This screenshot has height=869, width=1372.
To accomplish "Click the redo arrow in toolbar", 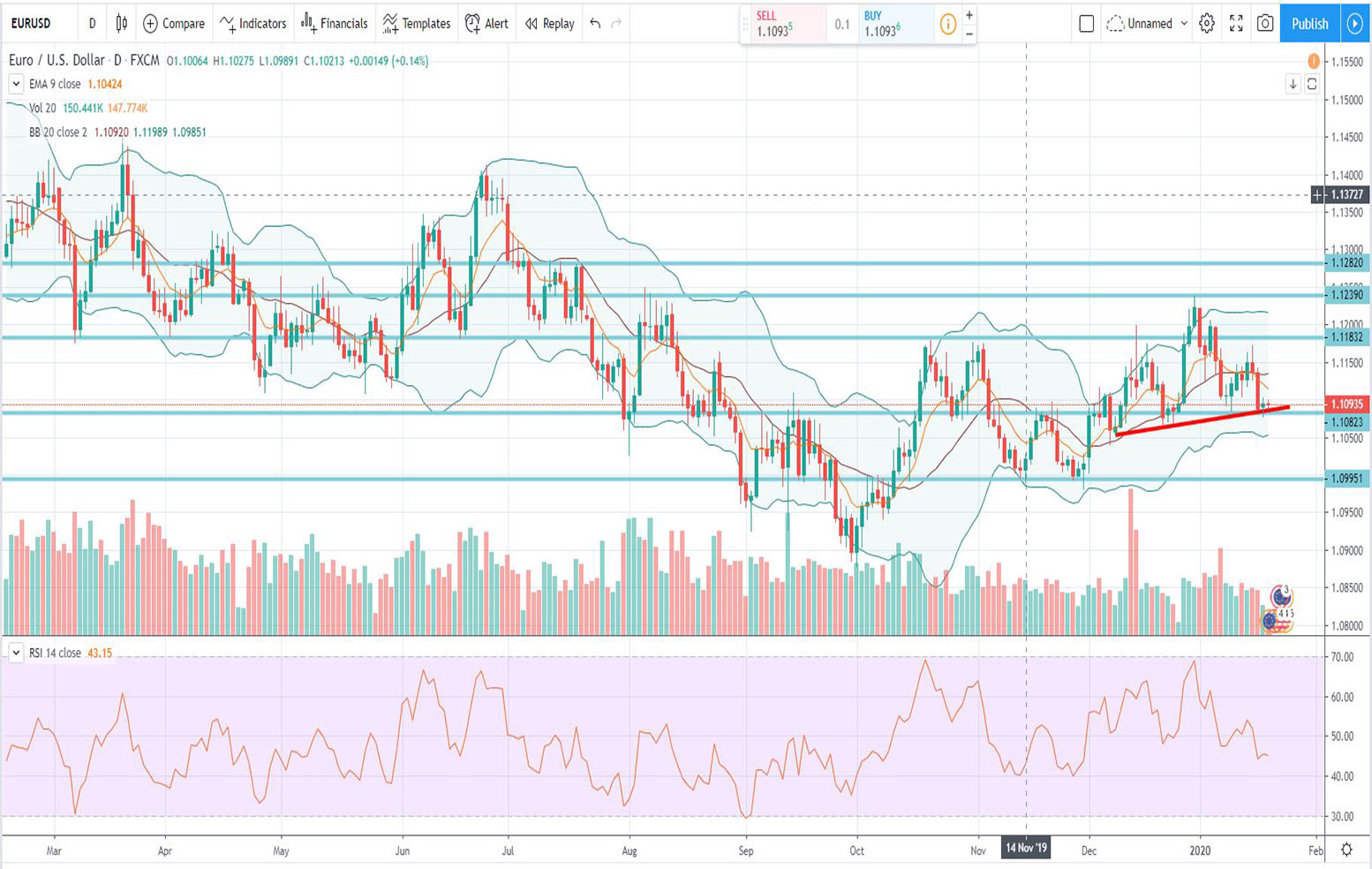I will click(616, 24).
